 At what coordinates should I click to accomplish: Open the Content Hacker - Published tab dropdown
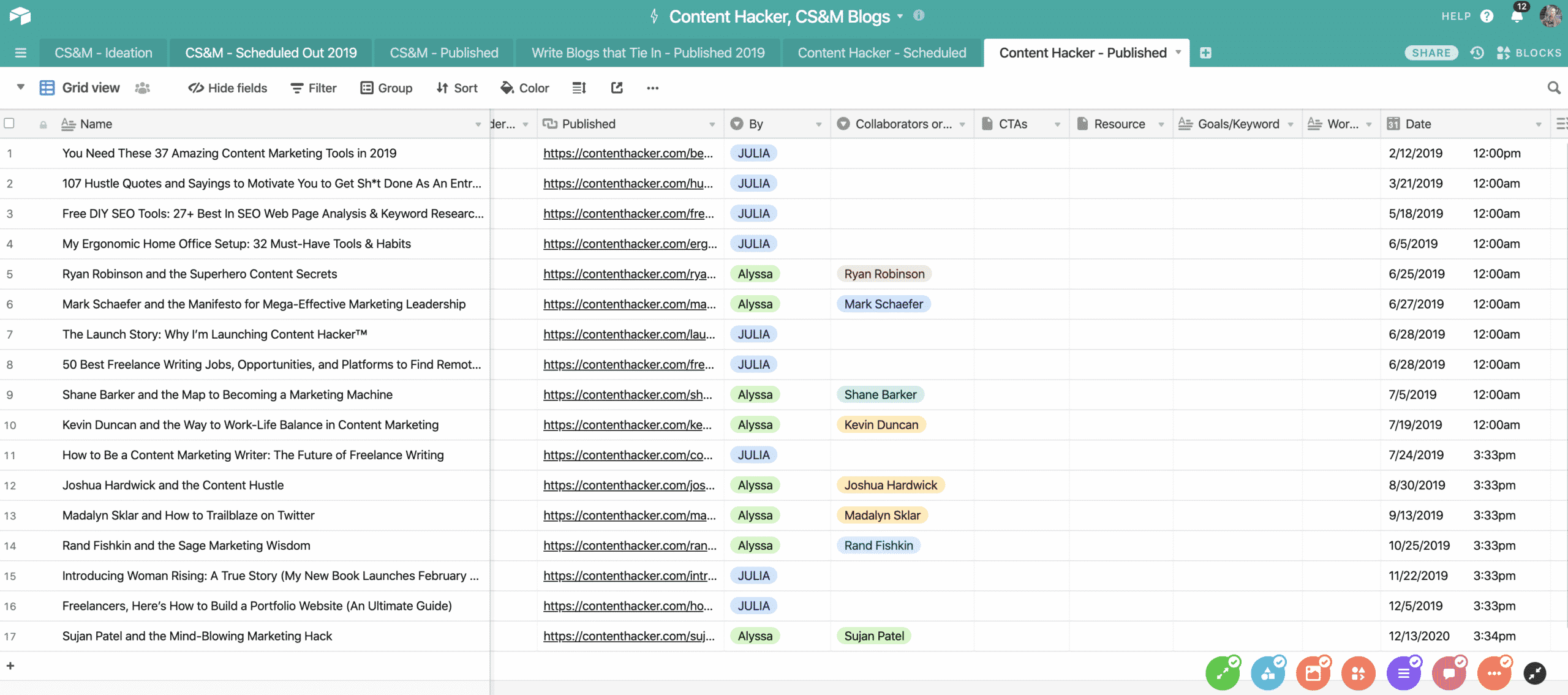click(x=1178, y=52)
